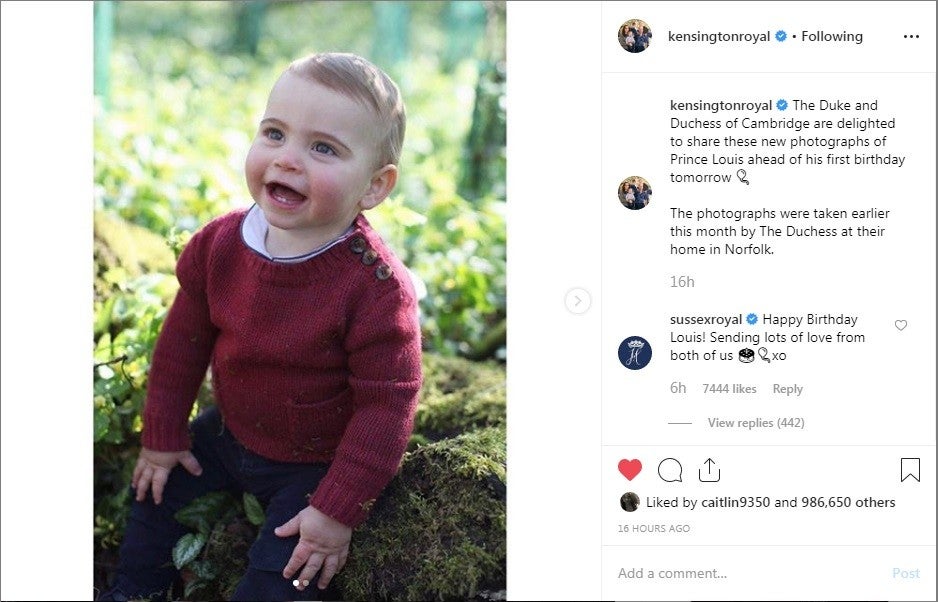Like the sussexroyal comment with the small heart
The image size is (938, 602).
[x=901, y=326]
